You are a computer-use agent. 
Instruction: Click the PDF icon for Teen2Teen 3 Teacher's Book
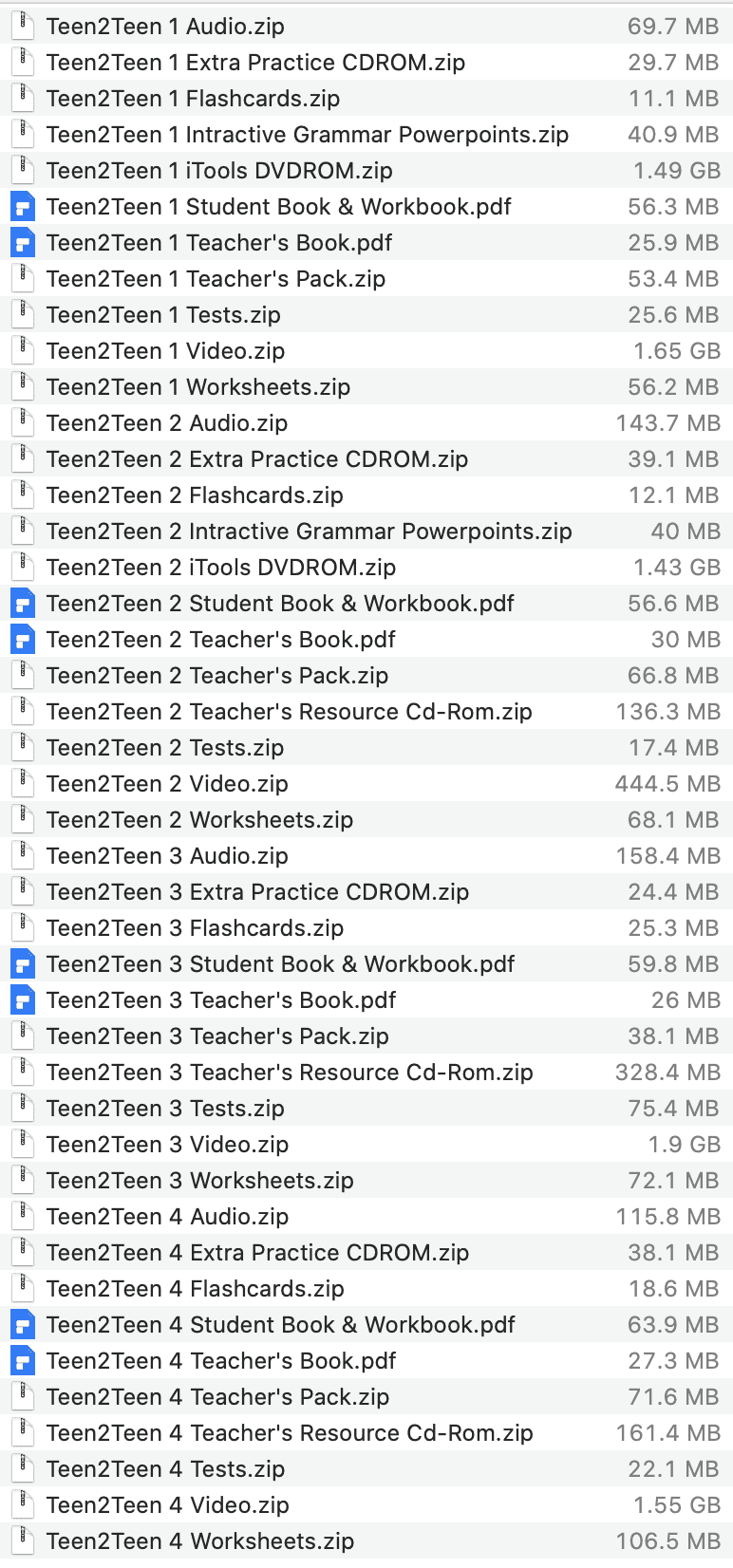(23, 1000)
